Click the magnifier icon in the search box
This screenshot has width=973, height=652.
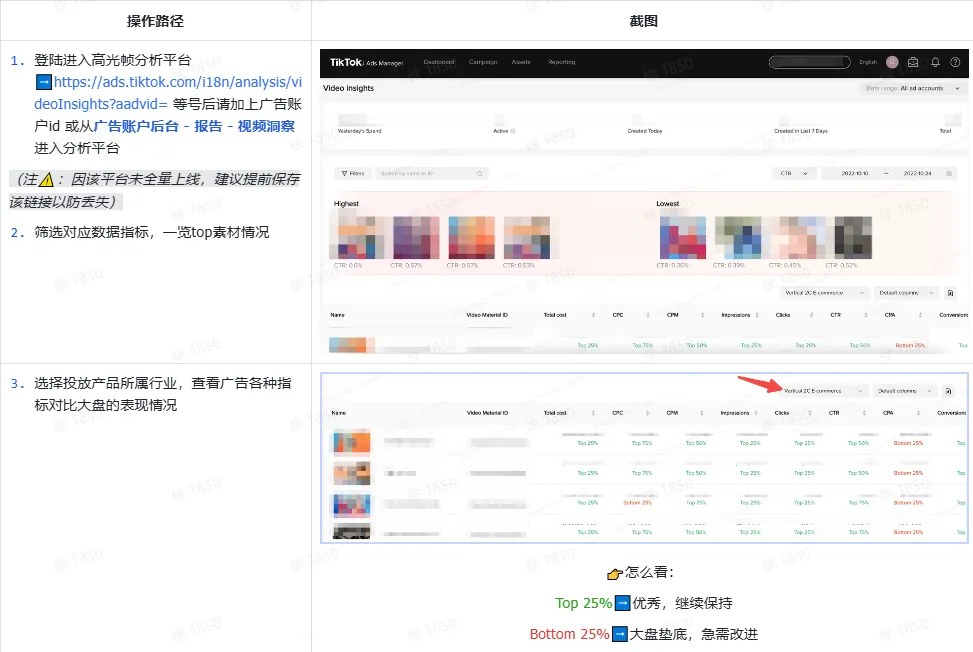coord(479,174)
